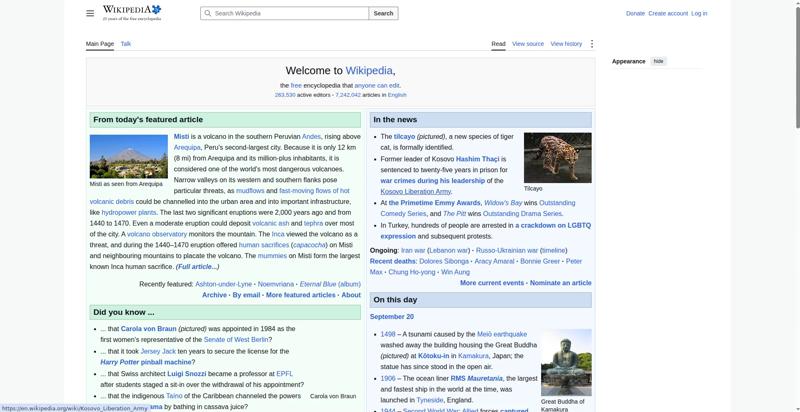The width and height of the screenshot is (800, 412).
Task: Click the Log in link
Action: (x=699, y=13)
